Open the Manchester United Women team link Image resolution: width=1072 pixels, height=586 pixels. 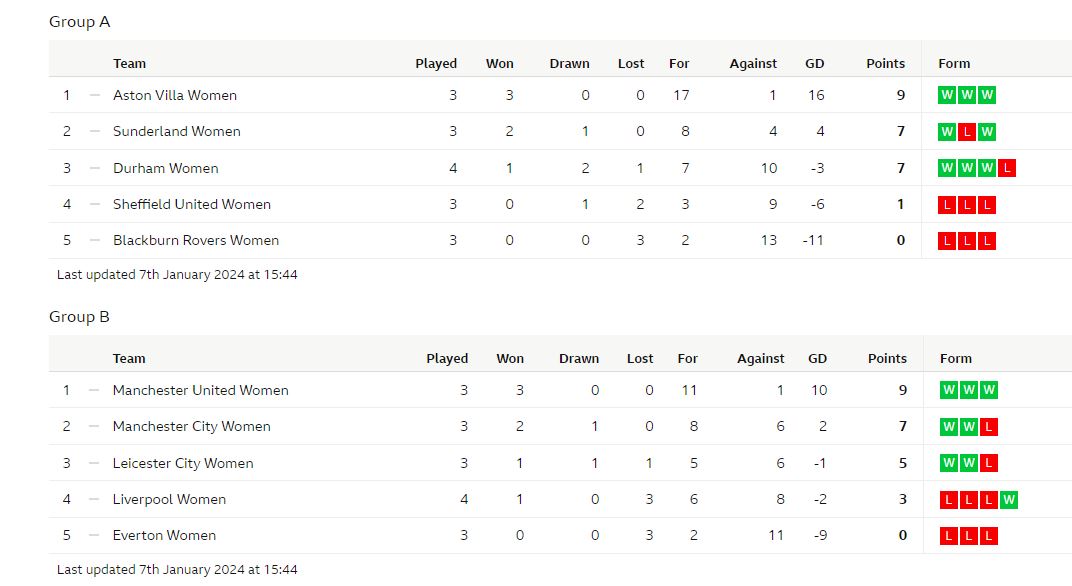click(200, 390)
